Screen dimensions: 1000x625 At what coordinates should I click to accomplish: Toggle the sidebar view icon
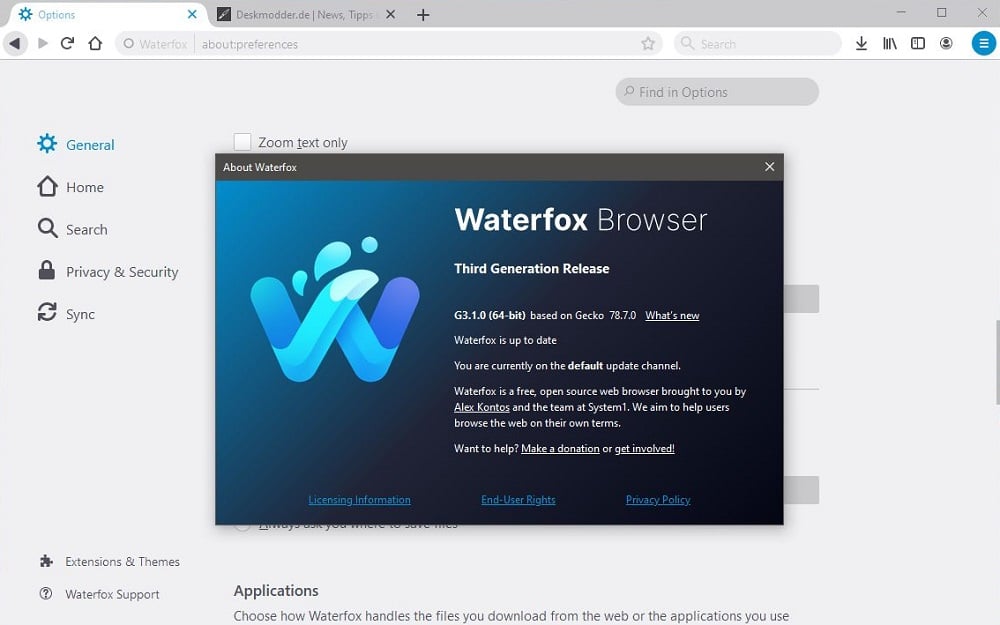pos(918,43)
